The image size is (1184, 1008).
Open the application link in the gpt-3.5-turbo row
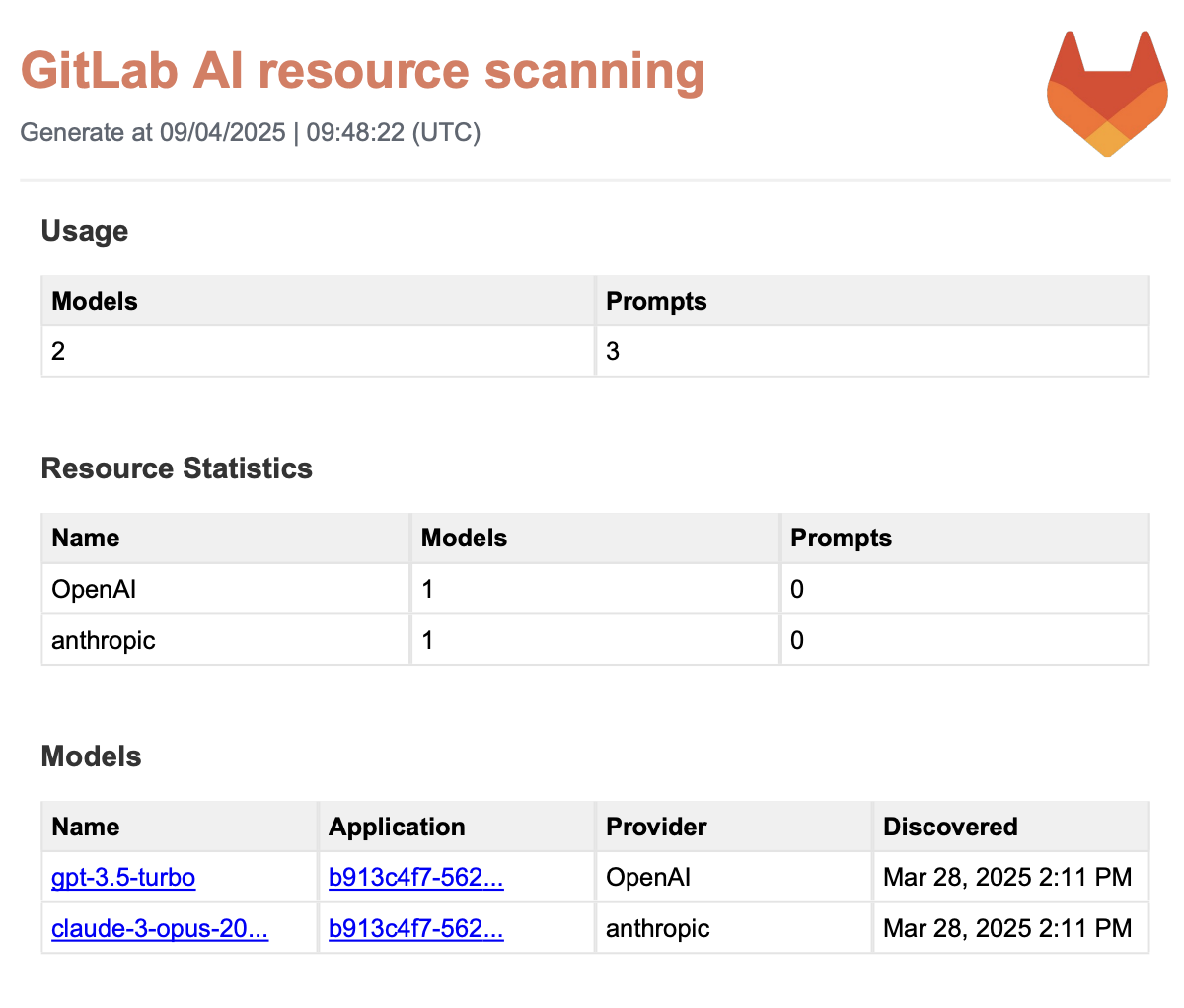(x=415, y=877)
